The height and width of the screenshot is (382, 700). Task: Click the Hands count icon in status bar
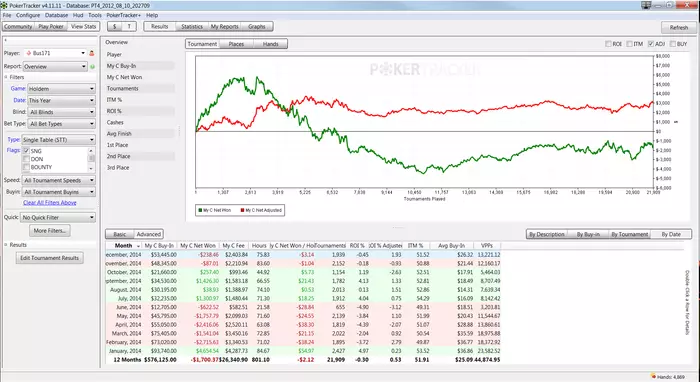(653, 376)
